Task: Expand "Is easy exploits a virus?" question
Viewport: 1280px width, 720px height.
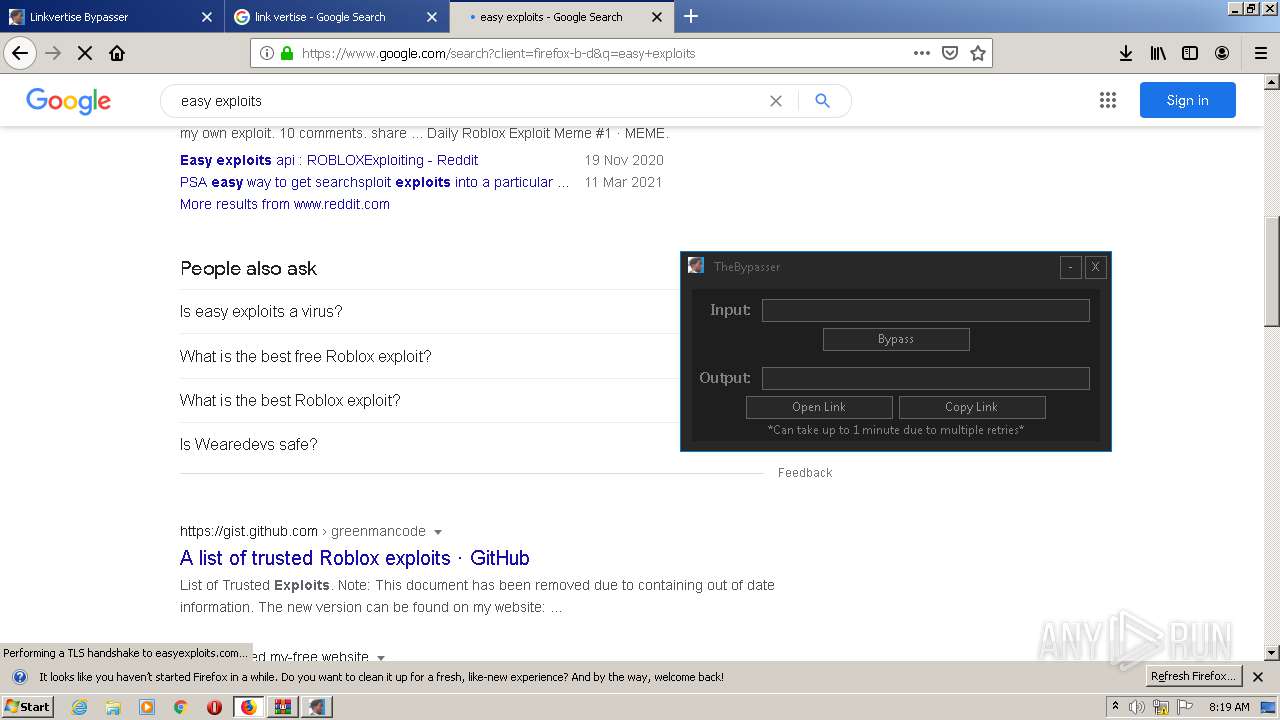Action: 261,311
